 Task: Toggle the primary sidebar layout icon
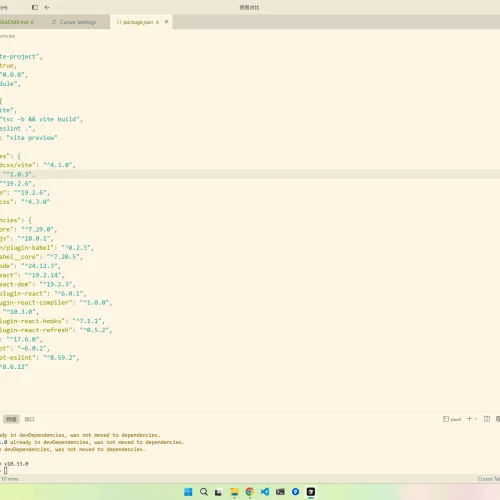35,7
